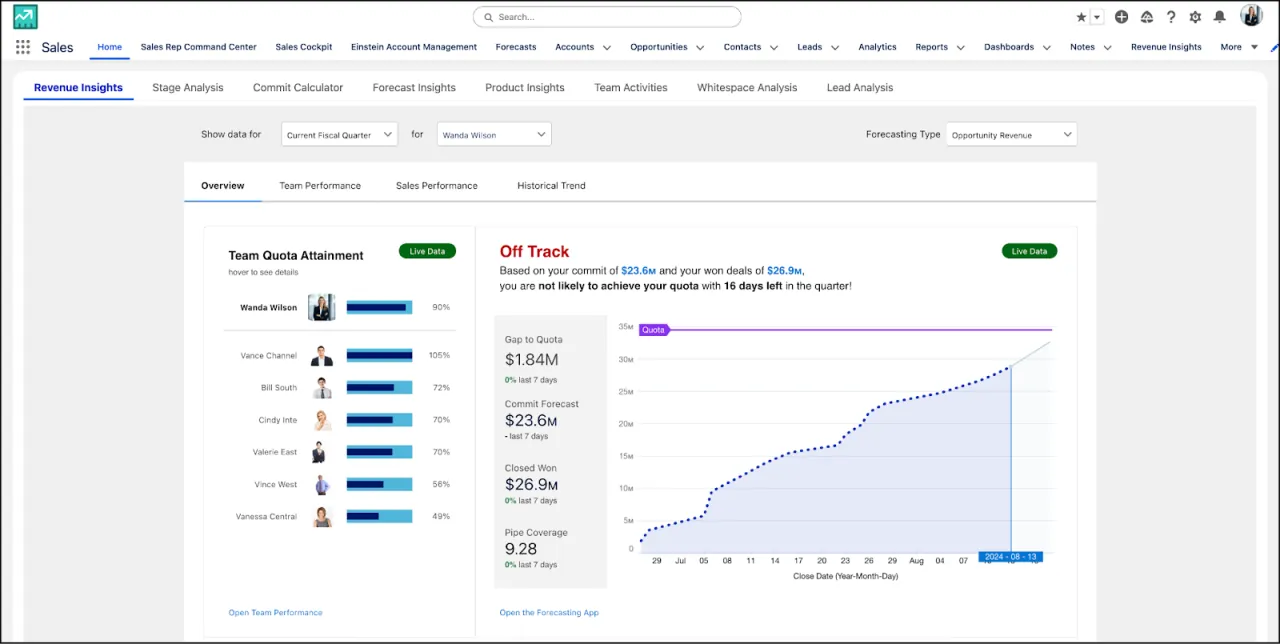Viewport: 1280px width, 644px height.
Task: Expand the Dashboards menu chevron
Action: click(x=1046, y=47)
